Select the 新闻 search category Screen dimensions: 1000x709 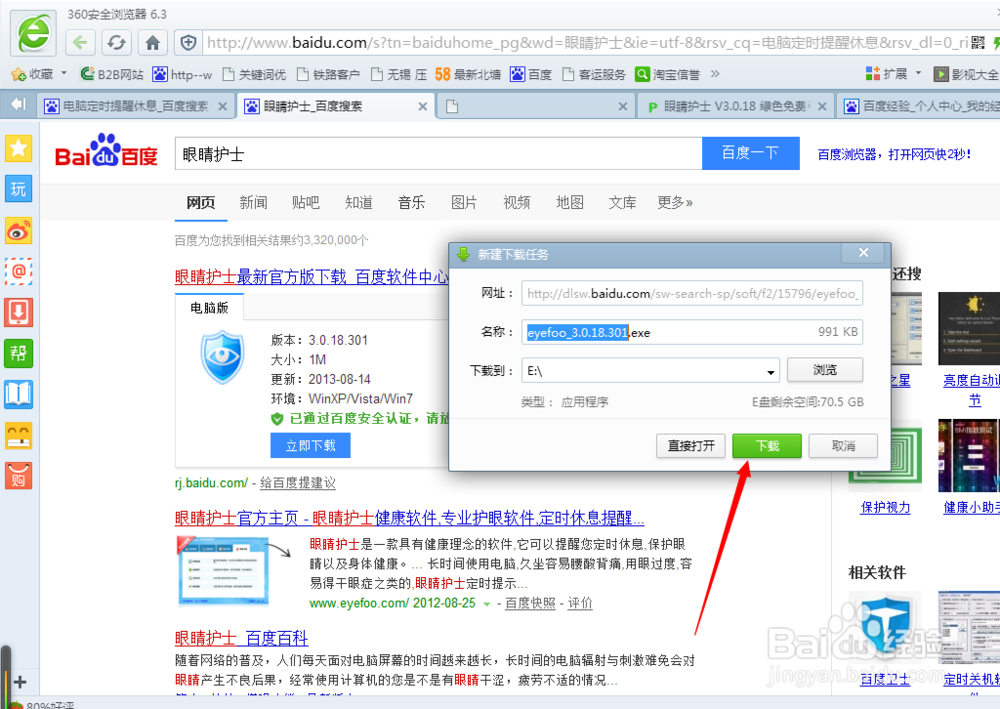(253, 203)
